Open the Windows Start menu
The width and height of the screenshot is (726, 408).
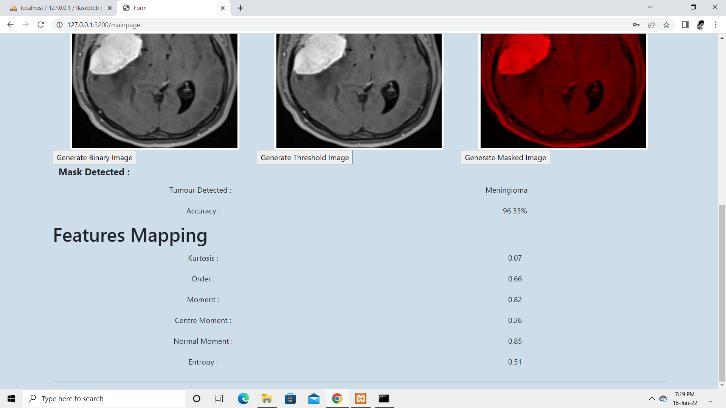[x=11, y=398]
